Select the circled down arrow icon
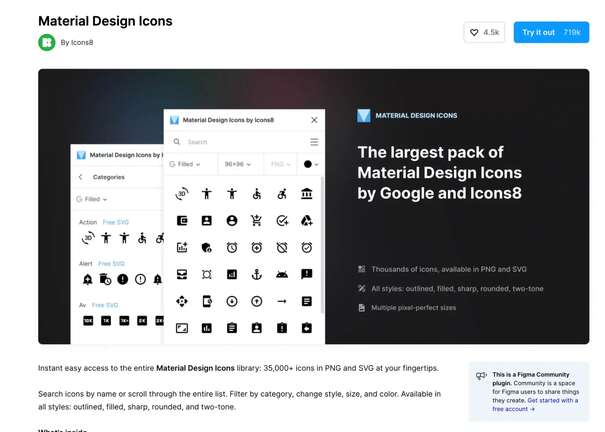605x432 pixels. point(232,301)
